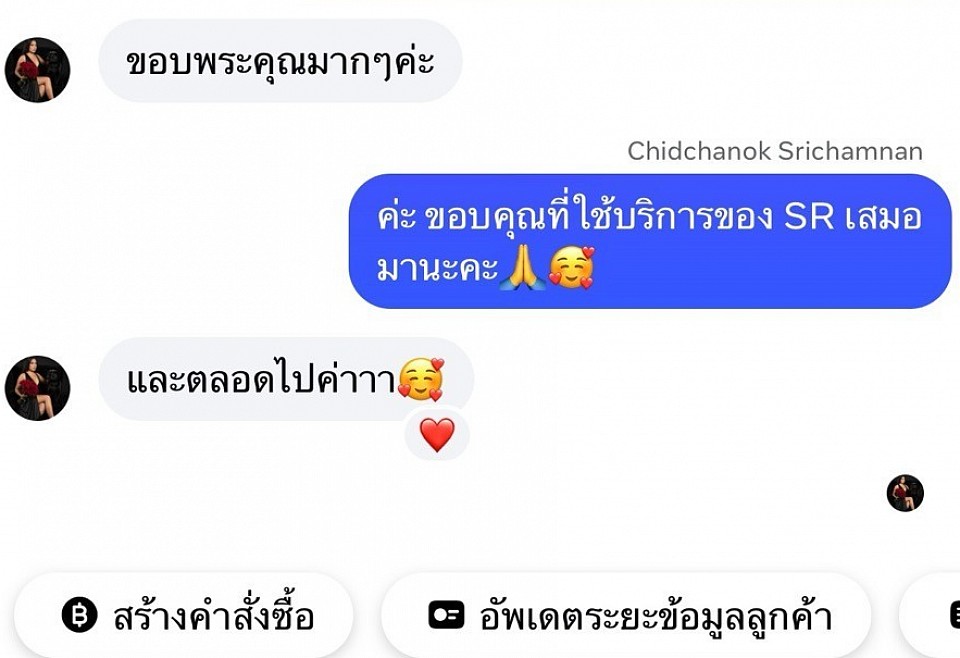Click the hearts-face emoji after และตลอดไปค่าาา

tap(421, 379)
